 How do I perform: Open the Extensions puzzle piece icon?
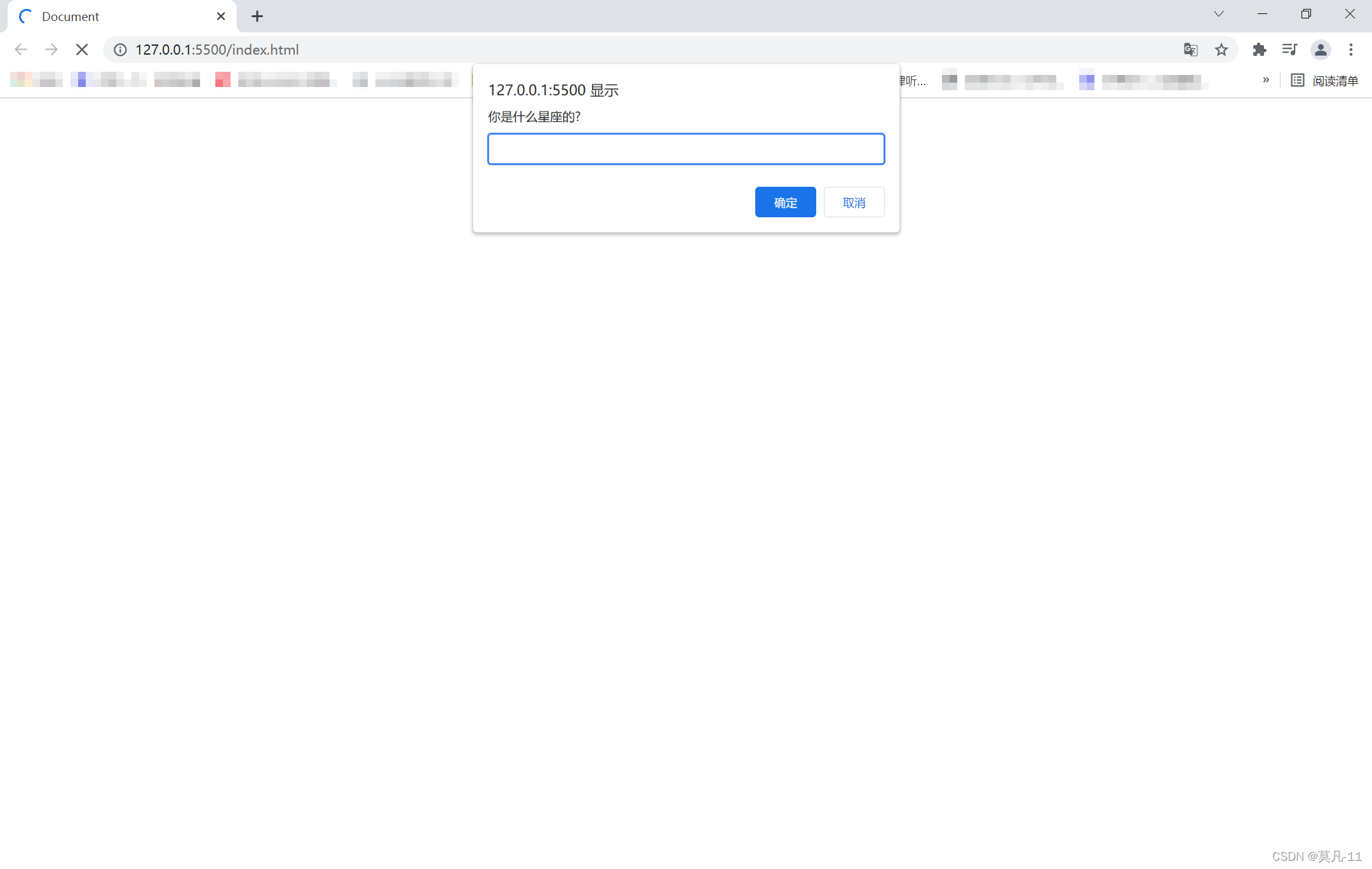[1259, 50]
